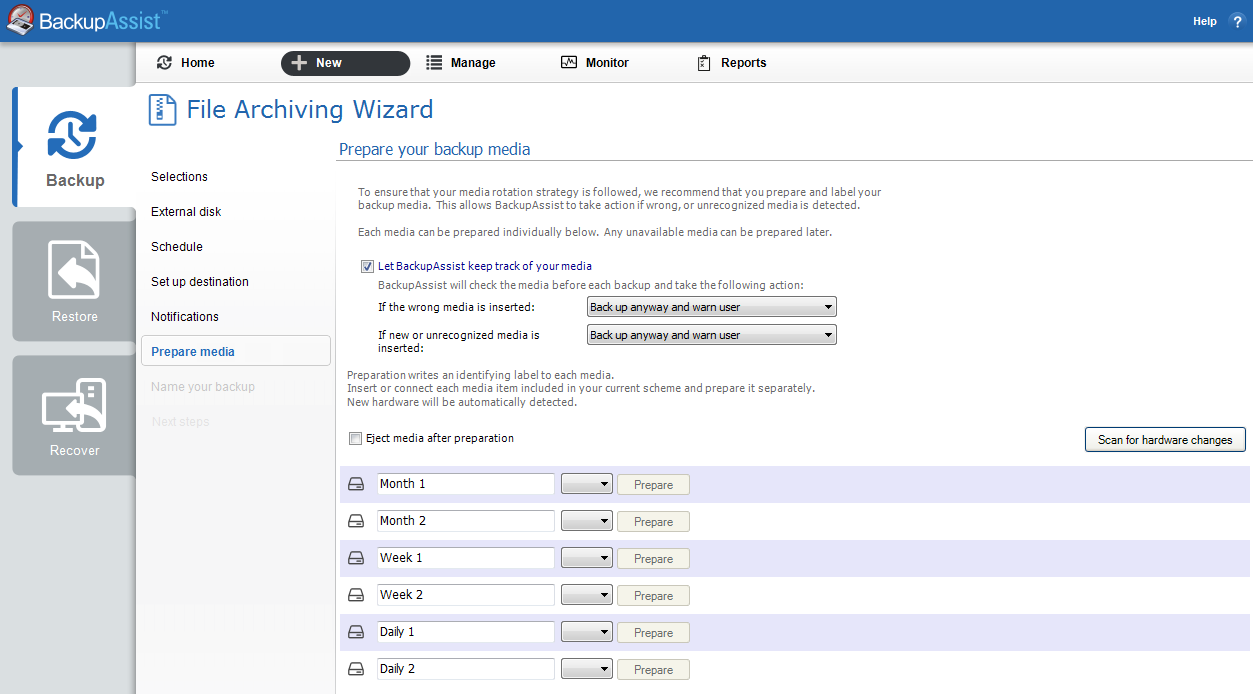Open the Reports tab
This screenshot has height=694, width=1253.
(731, 63)
